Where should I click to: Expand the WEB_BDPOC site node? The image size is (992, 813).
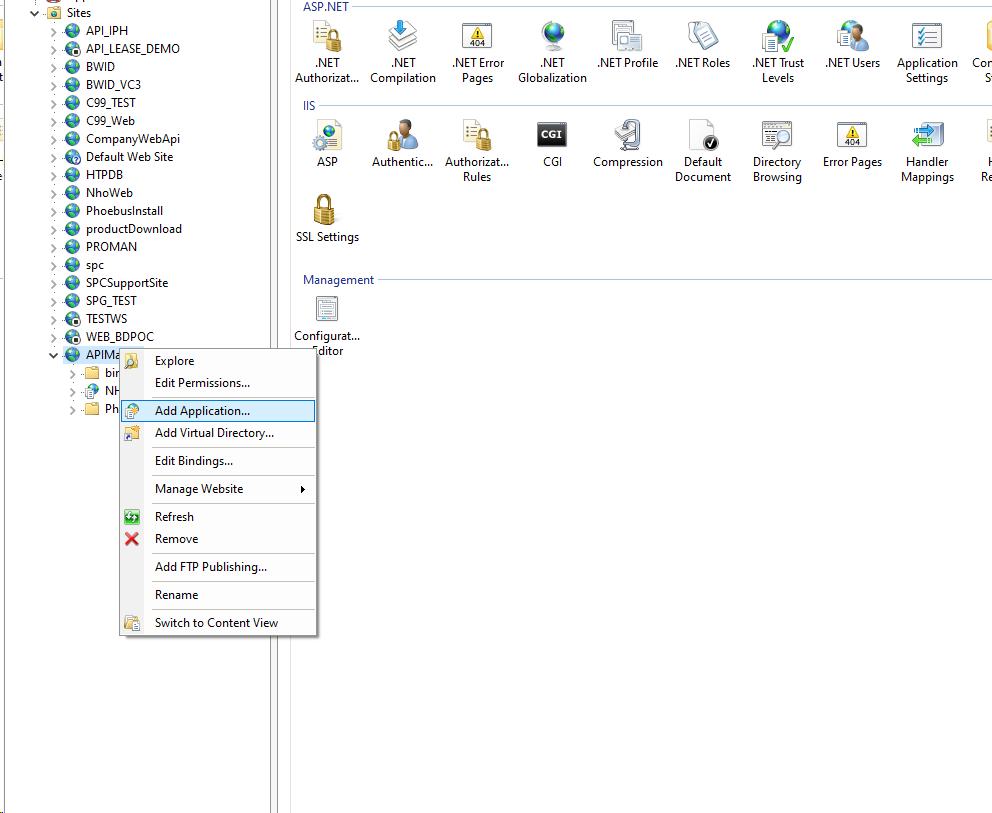pyautogui.click(x=54, y=337)
